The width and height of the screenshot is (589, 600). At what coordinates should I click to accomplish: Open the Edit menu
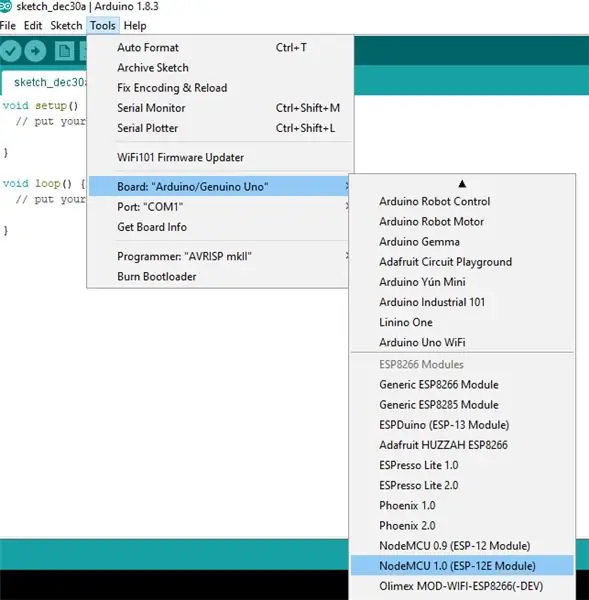(33, 26)
